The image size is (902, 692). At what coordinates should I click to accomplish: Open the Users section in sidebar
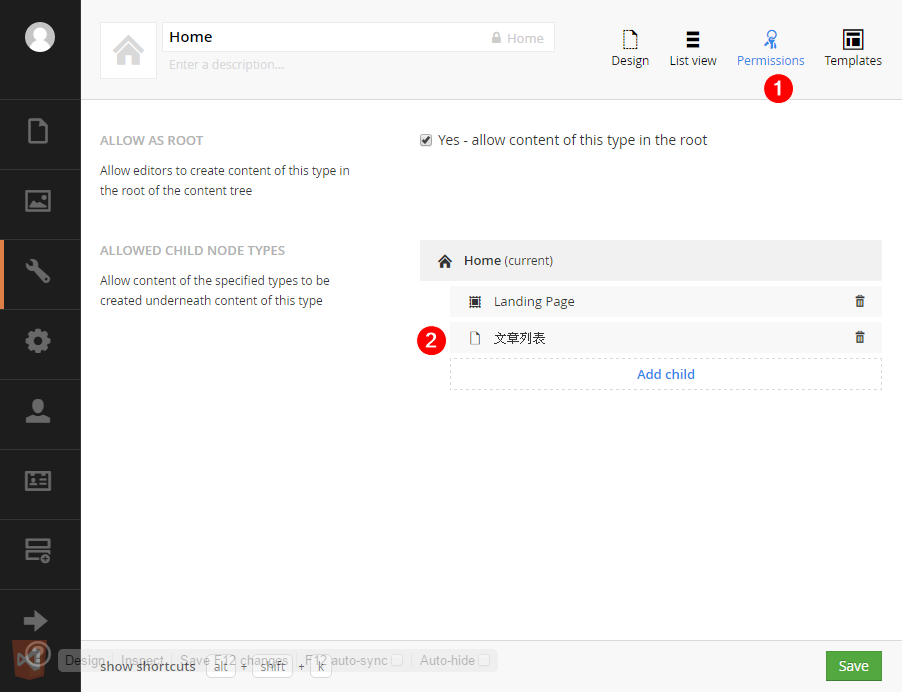[x=38, y=411]
